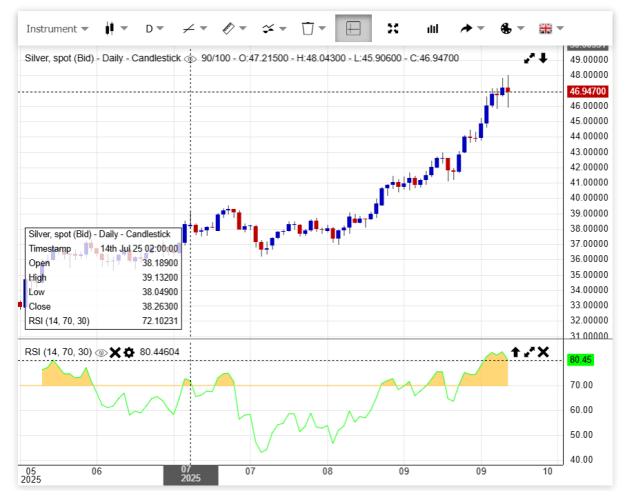Click the Low 38.04900 tooltip value
625x491 pixels.
click(160, 292)
